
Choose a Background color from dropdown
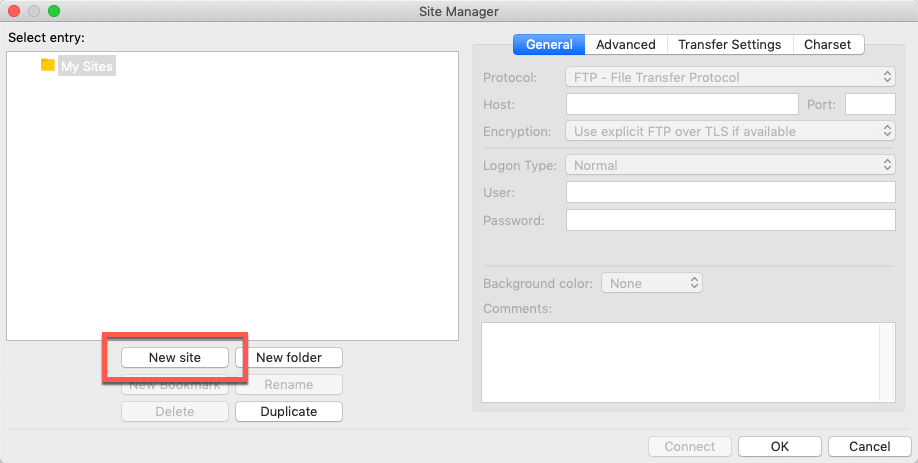(652, 283)
